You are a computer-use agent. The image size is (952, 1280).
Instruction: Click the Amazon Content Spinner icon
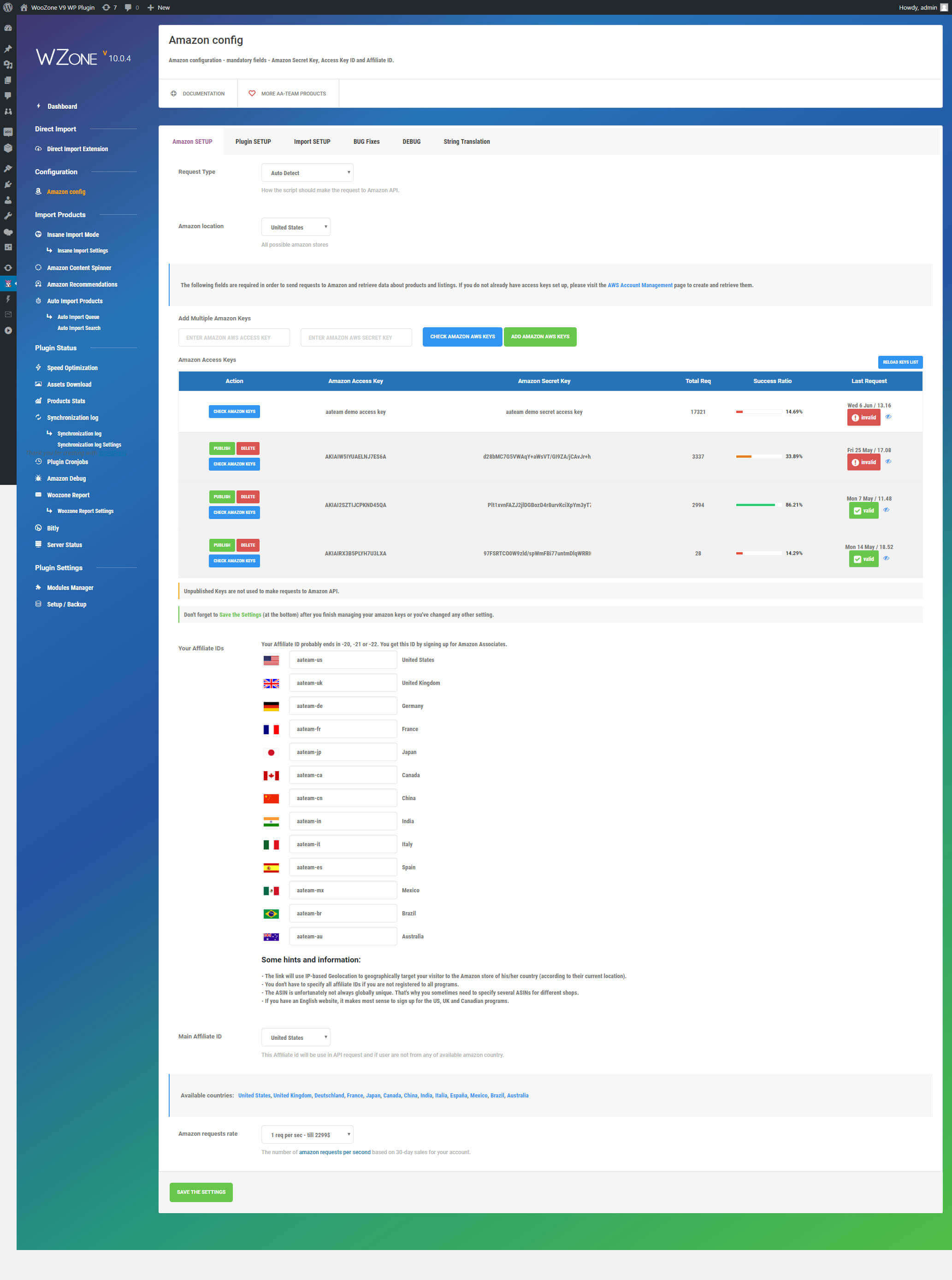point(39,267)
